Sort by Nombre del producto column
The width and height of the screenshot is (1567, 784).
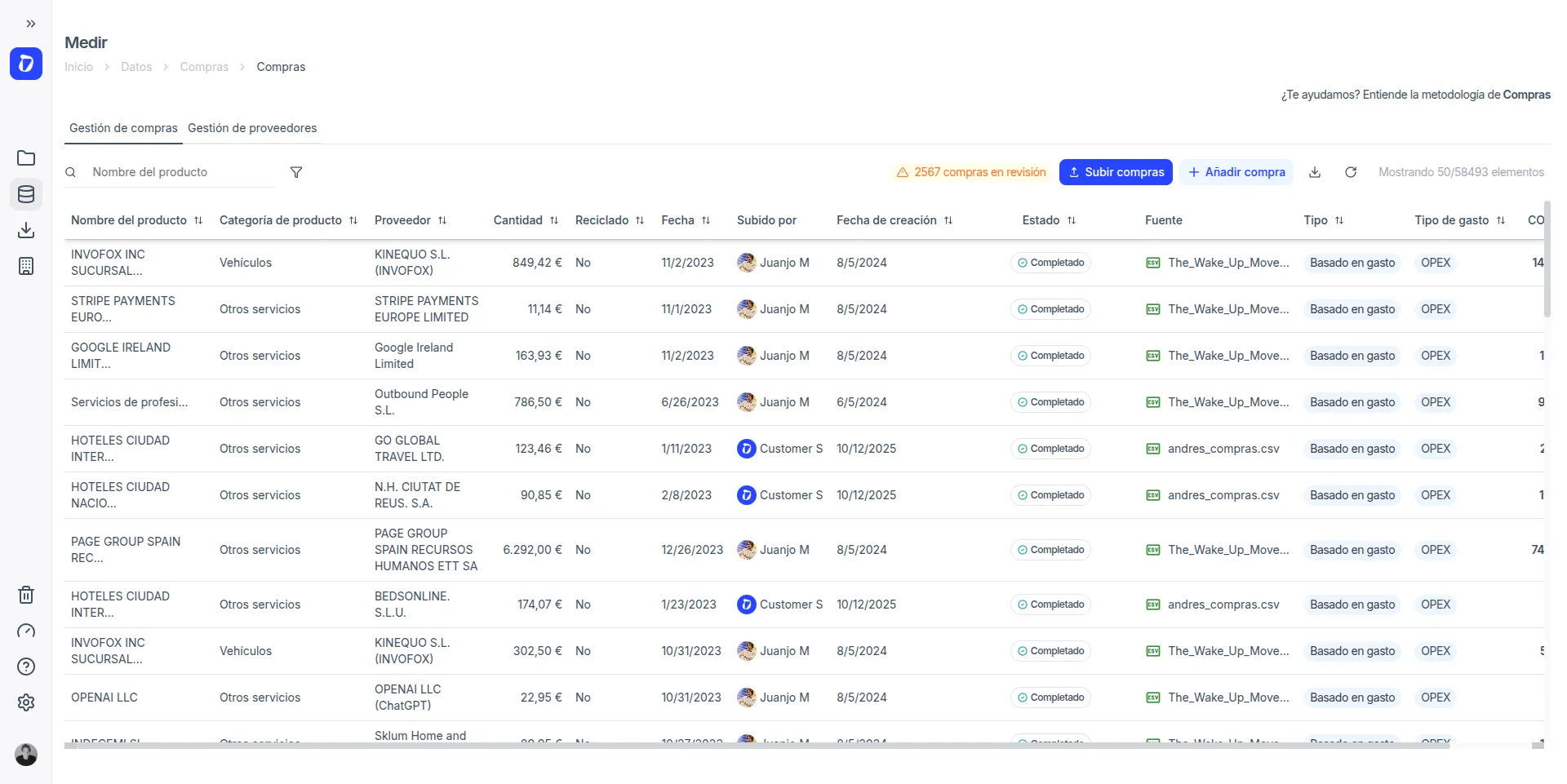(x=198, y=220)
